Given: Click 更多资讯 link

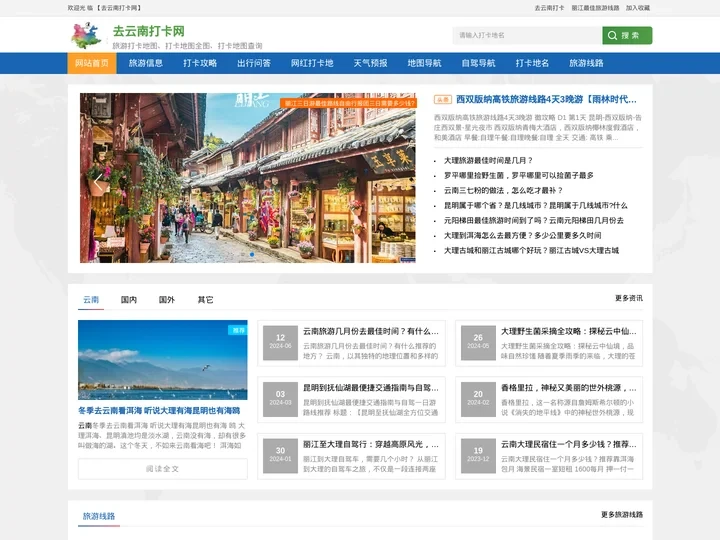Looking at the screenshot, I should pyautogui.click(x=629, y=298).
